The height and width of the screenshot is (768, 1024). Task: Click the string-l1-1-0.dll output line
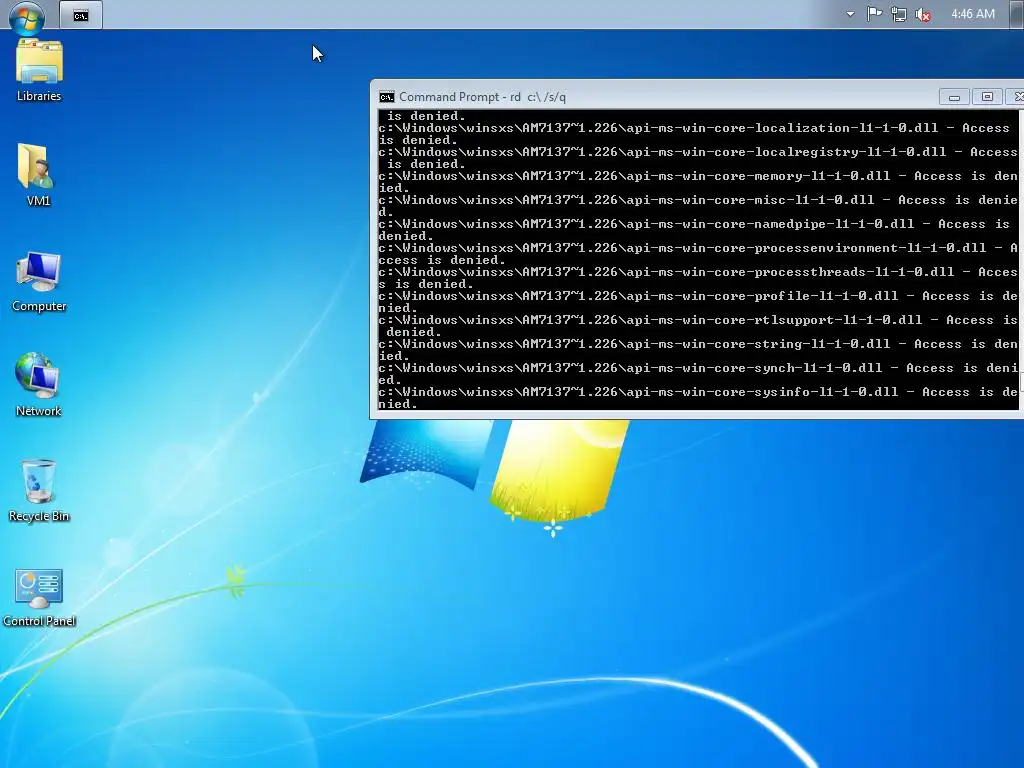(x=697, y=350)
